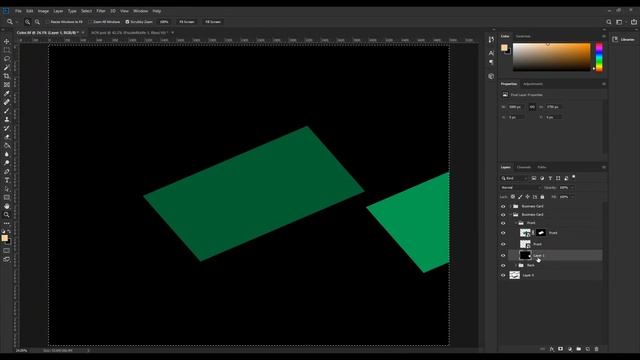Expand the Back group folder
The height and width of the screenshot is (360, 640).
pos(516,265)
